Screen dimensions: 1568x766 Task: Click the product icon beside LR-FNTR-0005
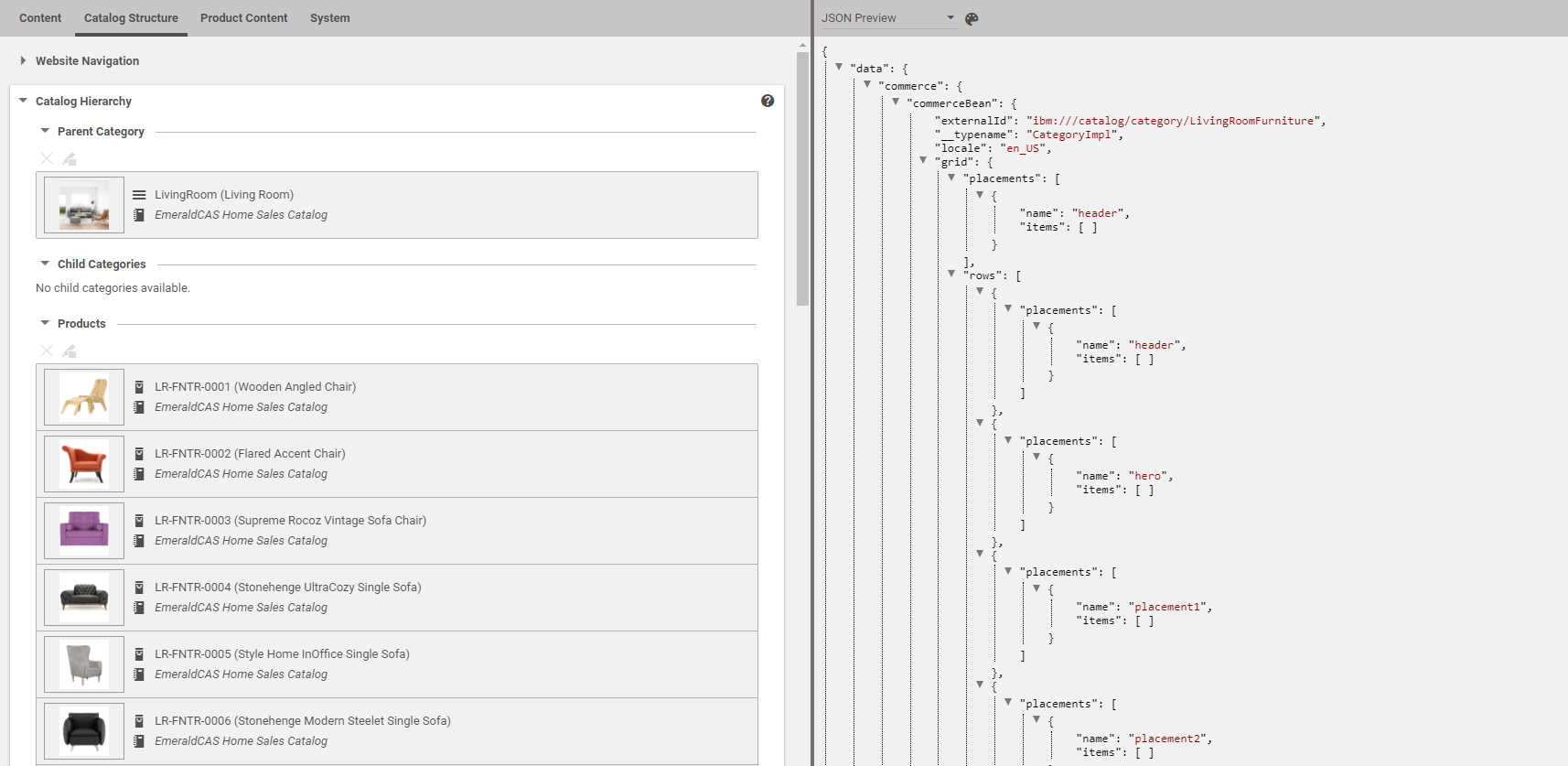(x=139, y=654)
